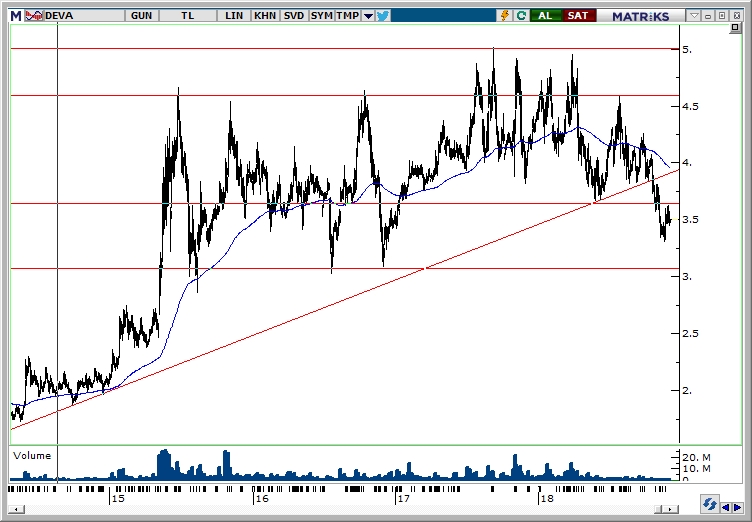Click the 18 year marker on time axis
The image size is (752, 522).
point(546,498)
